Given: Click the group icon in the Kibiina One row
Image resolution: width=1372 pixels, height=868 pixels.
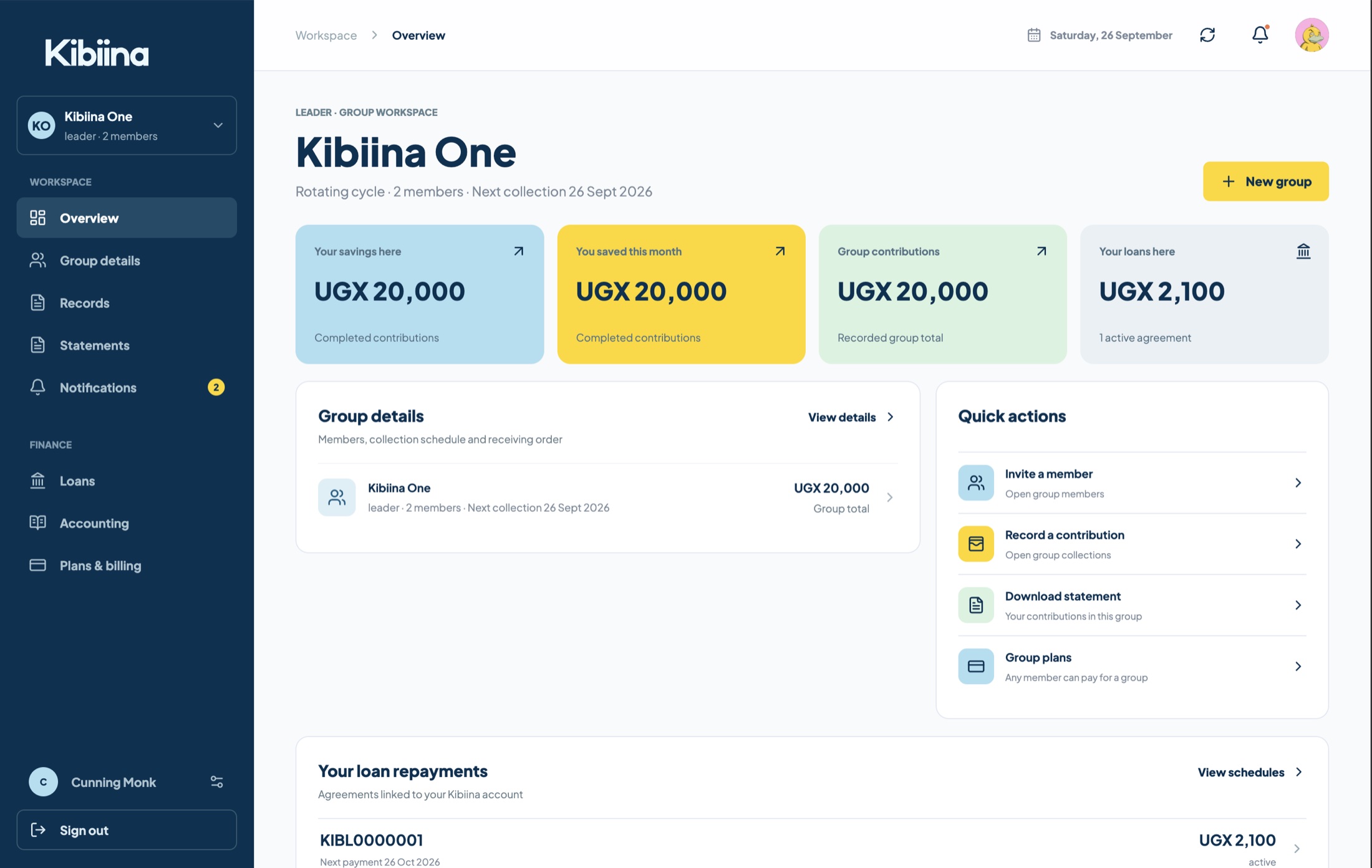Looking at the screenshot, I should point(337,497).
